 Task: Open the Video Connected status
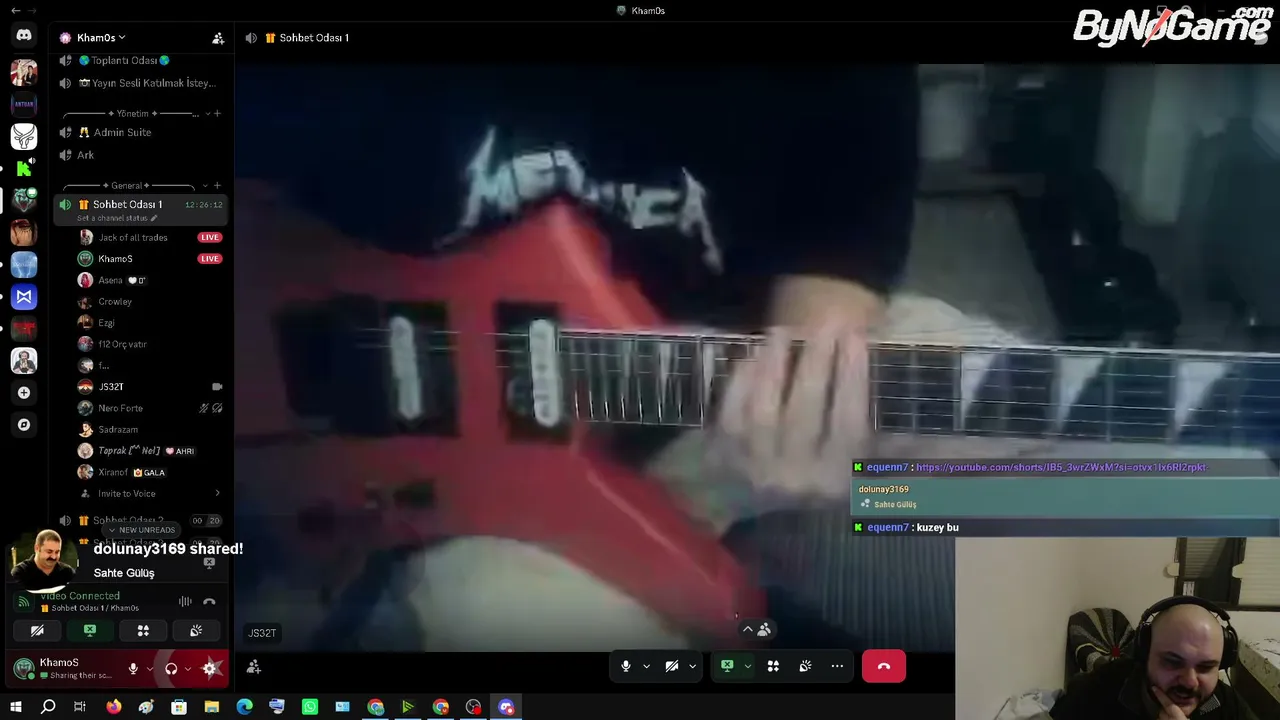pos(80,596)
